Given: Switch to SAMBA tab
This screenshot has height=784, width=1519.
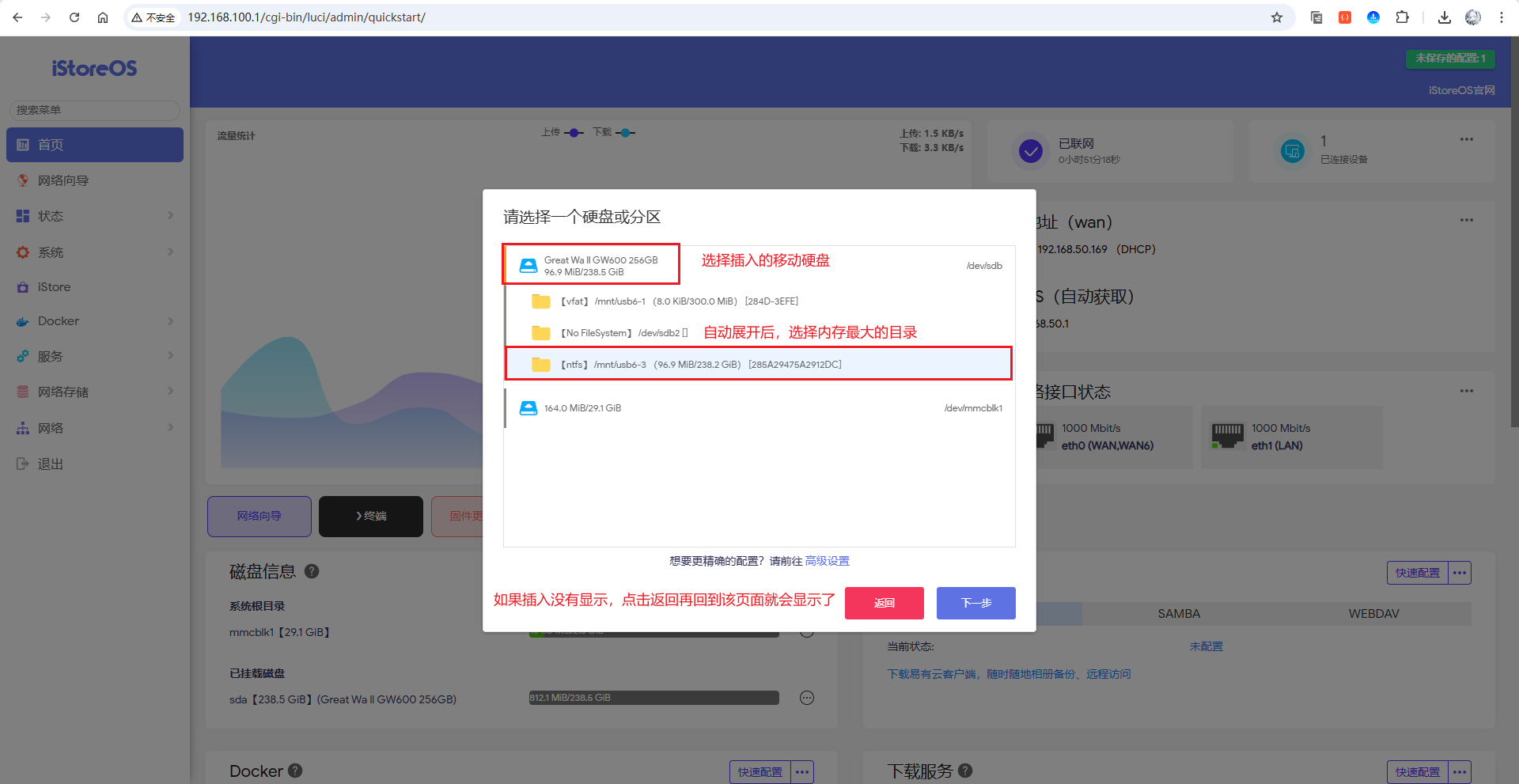Looking at the screenshot, I should coord(1179,614).
